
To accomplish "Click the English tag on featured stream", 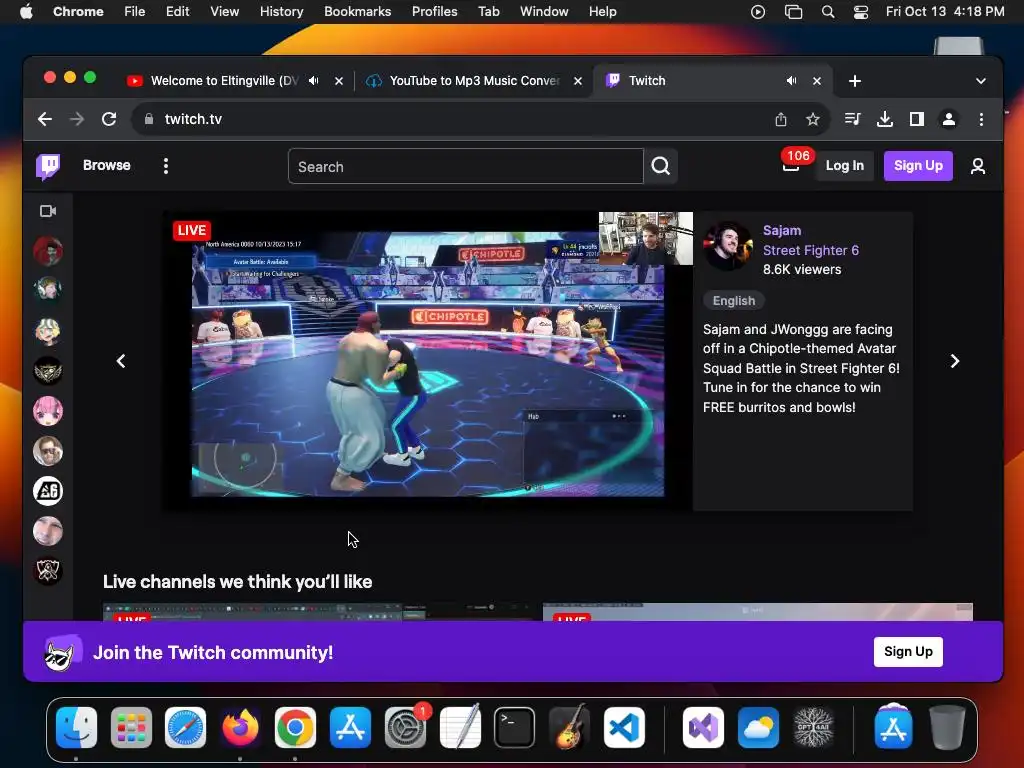I will [x=733, y=300].
